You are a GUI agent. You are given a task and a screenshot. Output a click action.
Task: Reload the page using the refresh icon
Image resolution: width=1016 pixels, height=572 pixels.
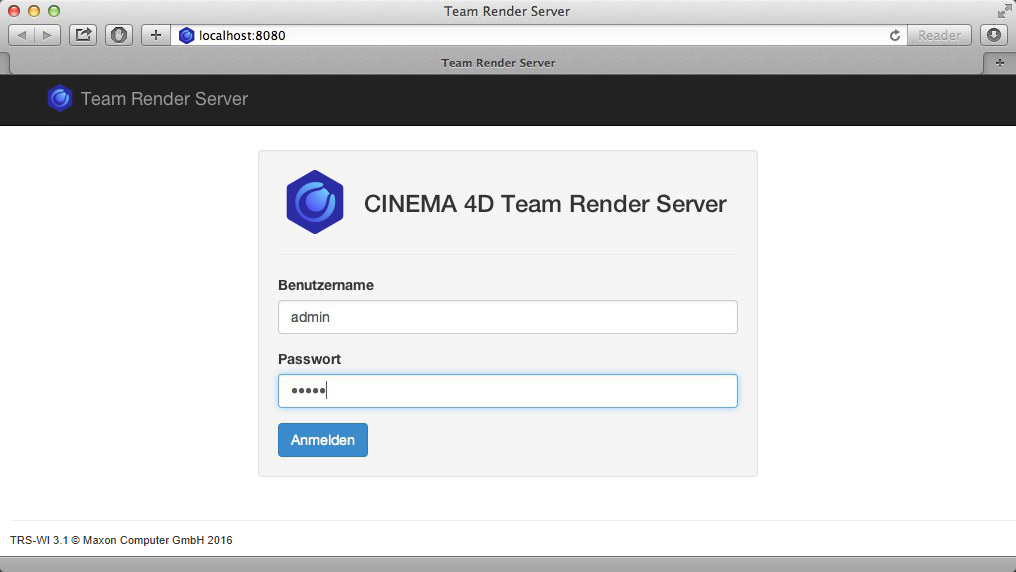tap(895, 35)
